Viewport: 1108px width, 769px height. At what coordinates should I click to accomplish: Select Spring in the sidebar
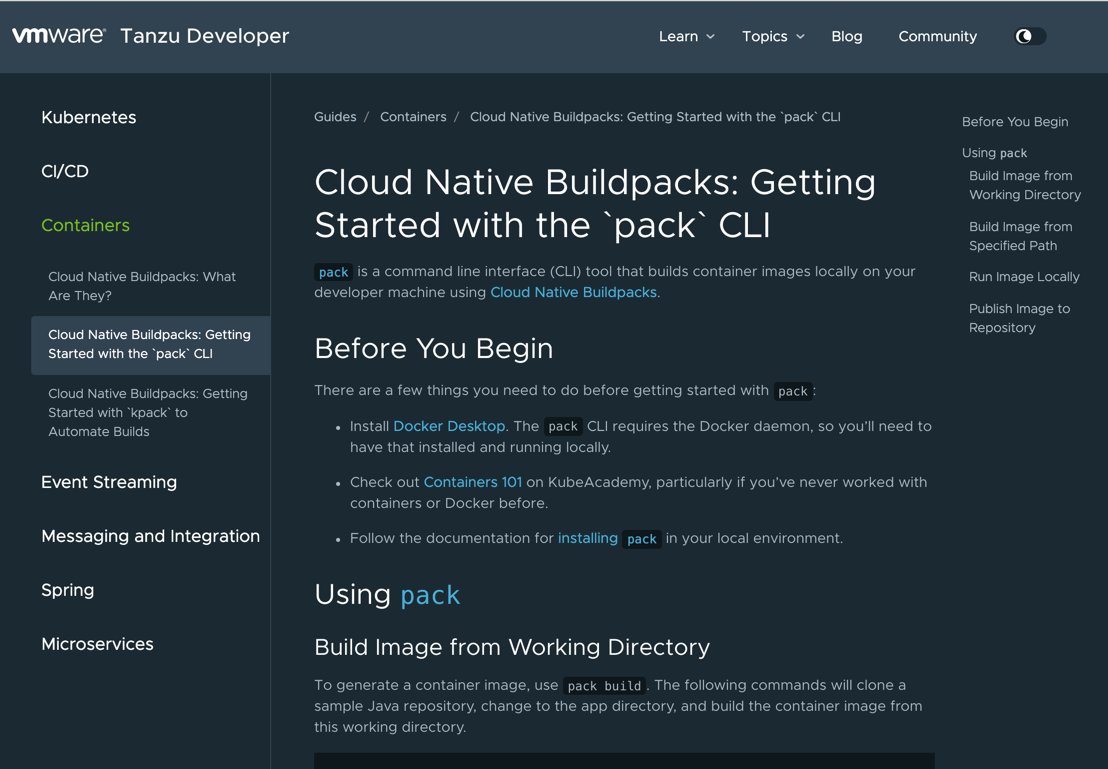pyautogui.click(x=67, y=590)
